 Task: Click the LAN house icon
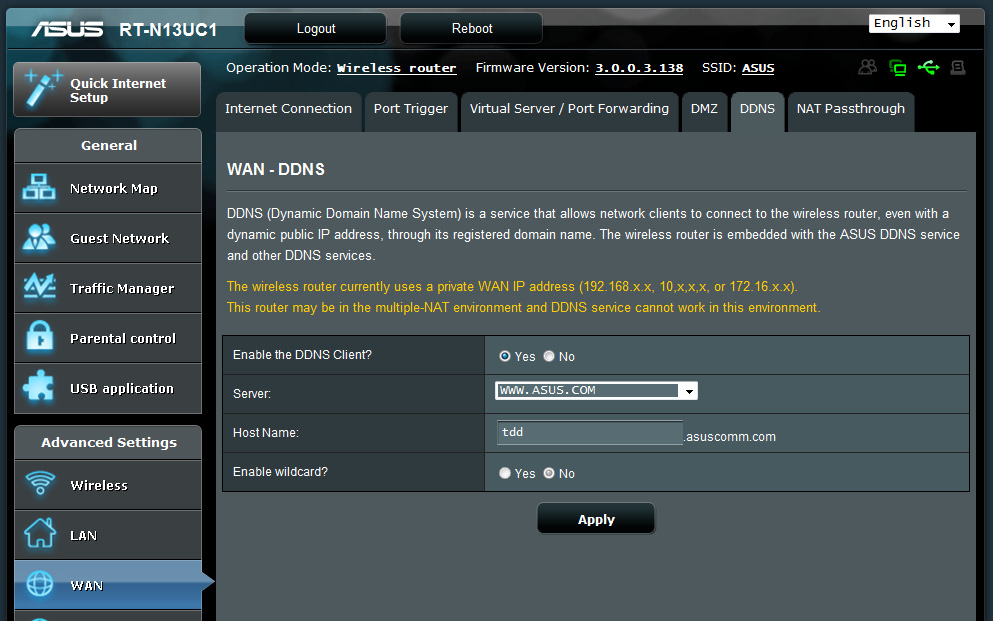(x=41, y=532)
